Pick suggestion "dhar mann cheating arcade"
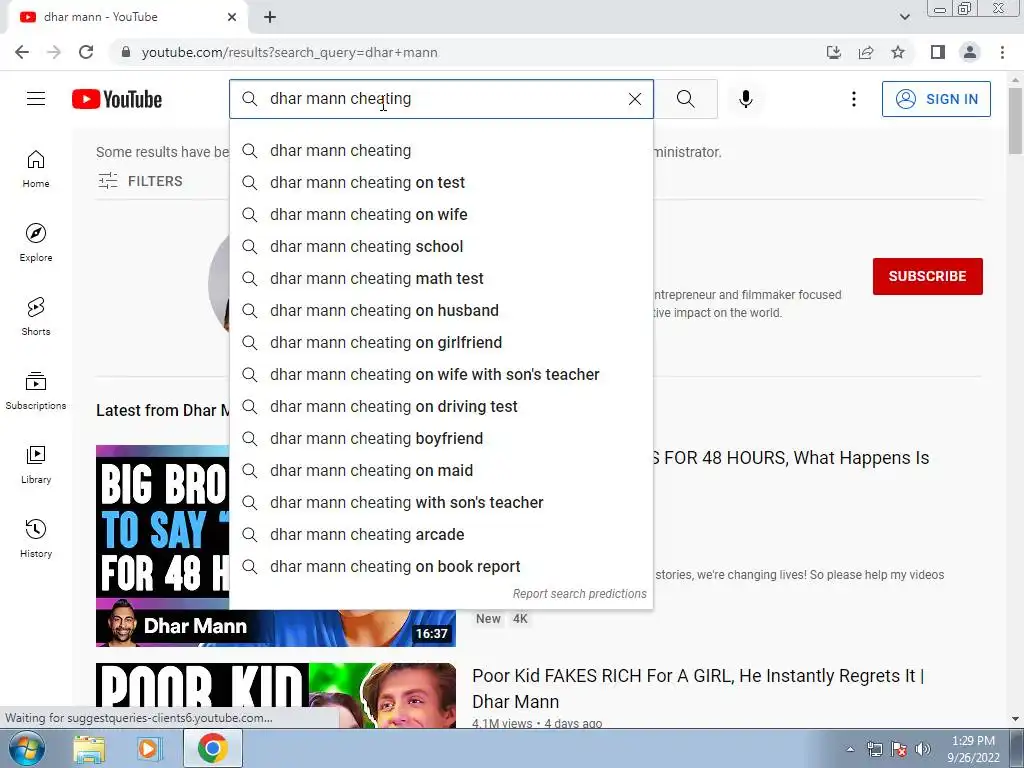 click(x=441, y=535)
